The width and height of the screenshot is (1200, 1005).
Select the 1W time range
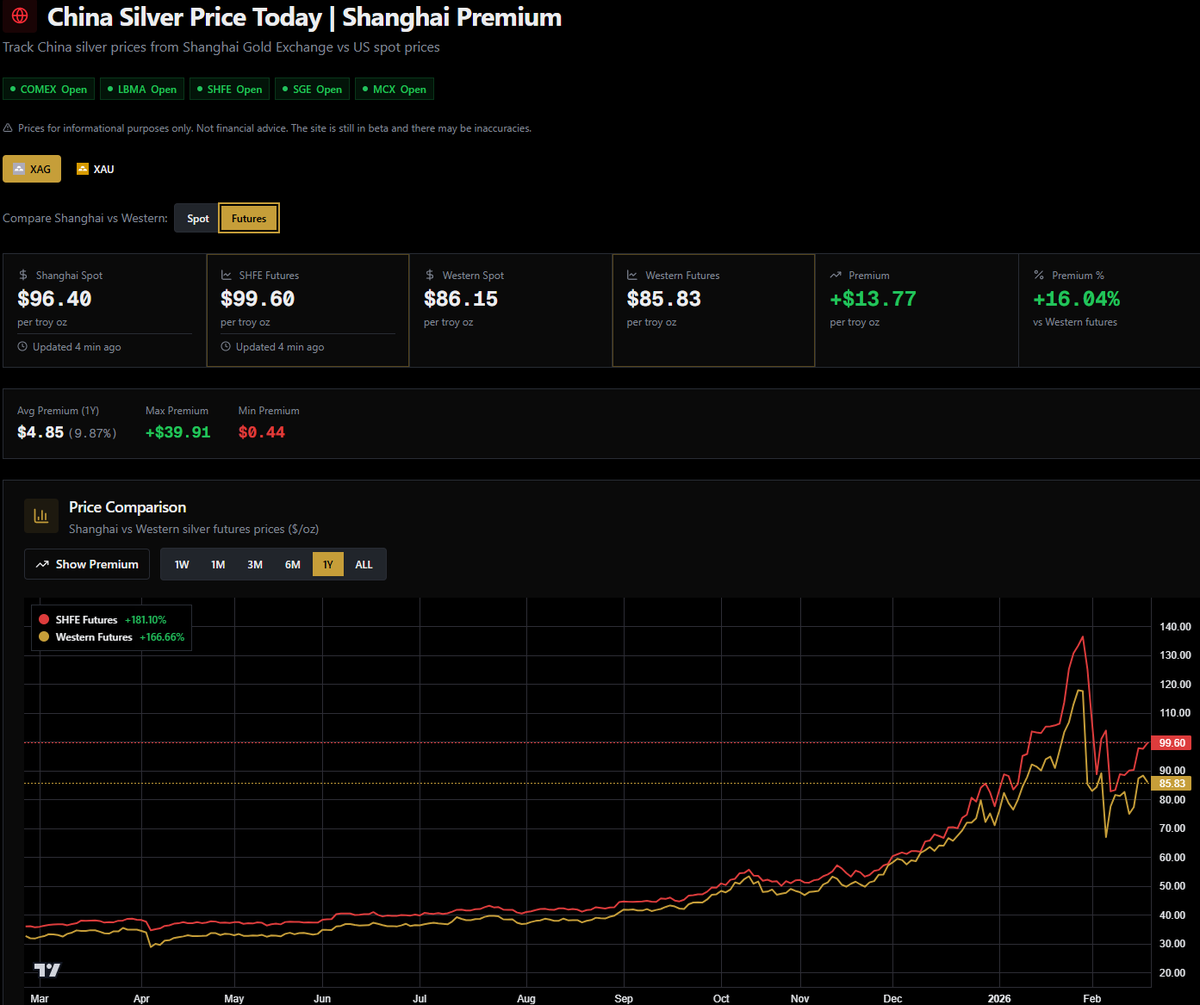click(181, 564)
